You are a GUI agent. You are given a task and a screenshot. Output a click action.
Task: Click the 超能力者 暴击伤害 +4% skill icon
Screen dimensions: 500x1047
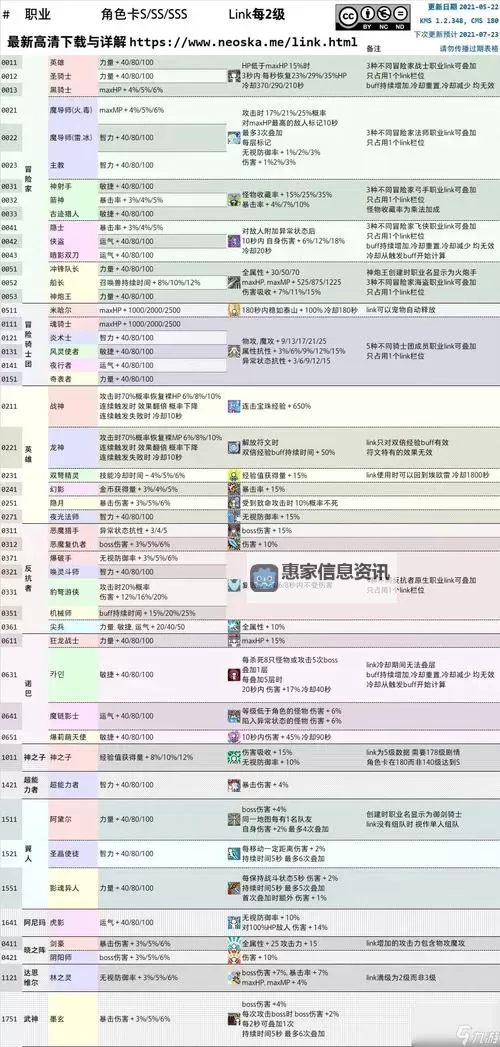[234, 785]
